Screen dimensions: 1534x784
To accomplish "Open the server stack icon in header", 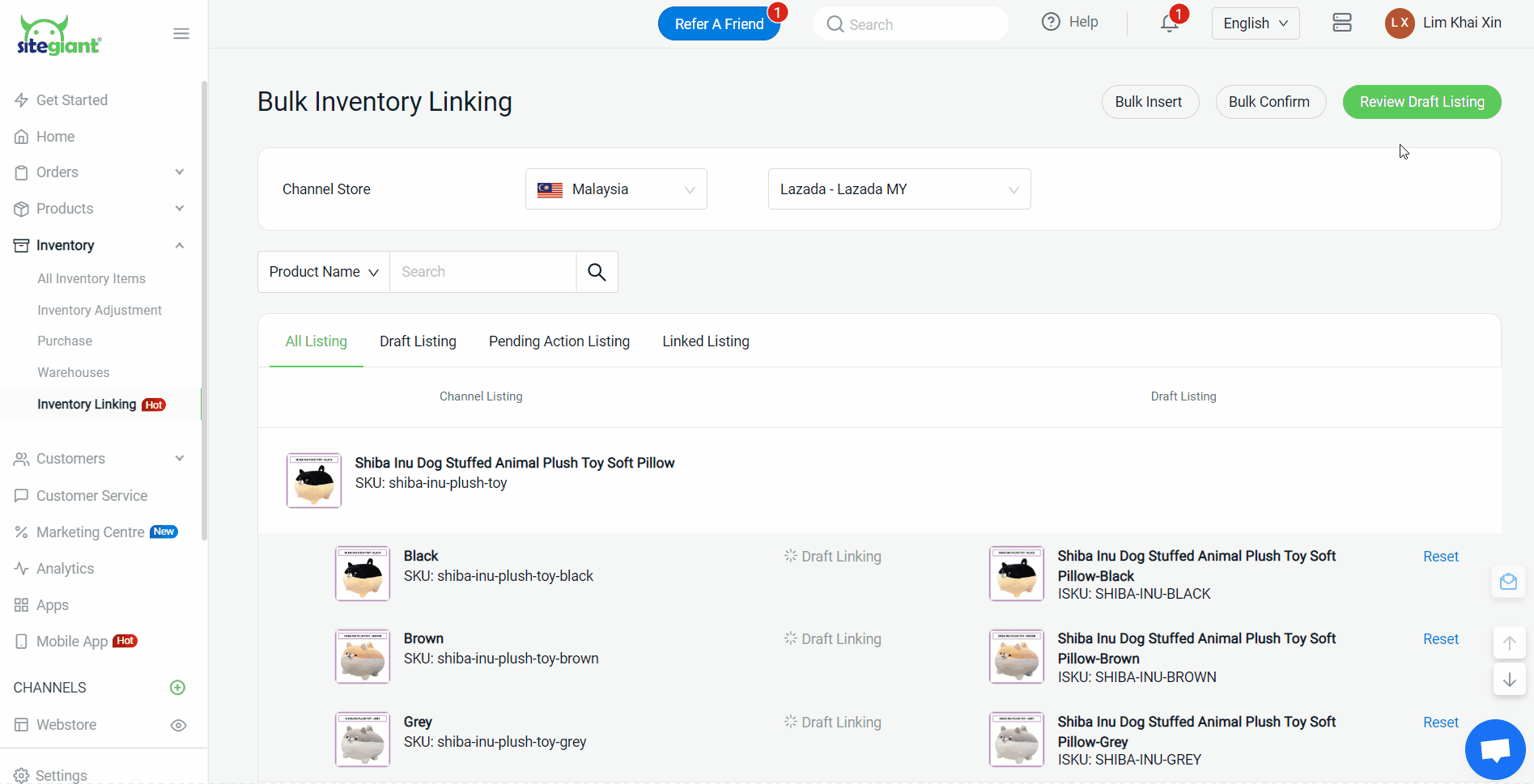I will pyautogui.click(x=1341, y=23).
